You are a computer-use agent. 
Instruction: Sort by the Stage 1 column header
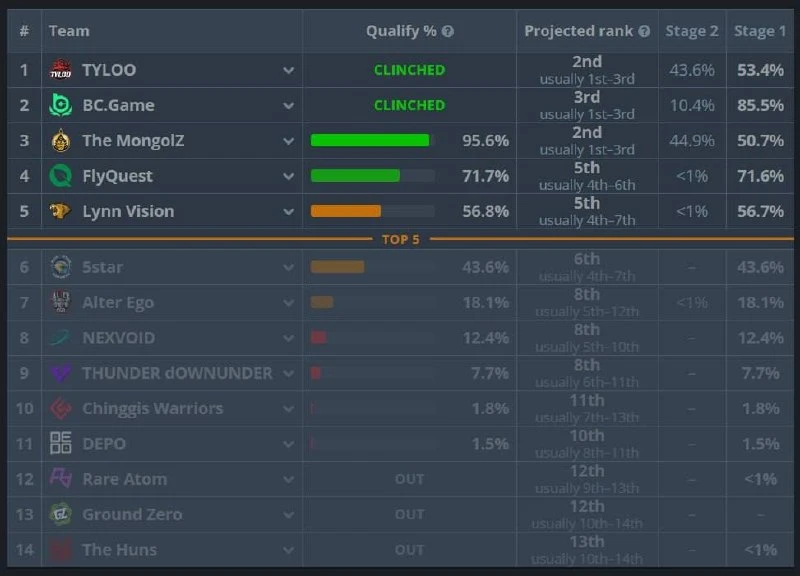coord(760,31)
